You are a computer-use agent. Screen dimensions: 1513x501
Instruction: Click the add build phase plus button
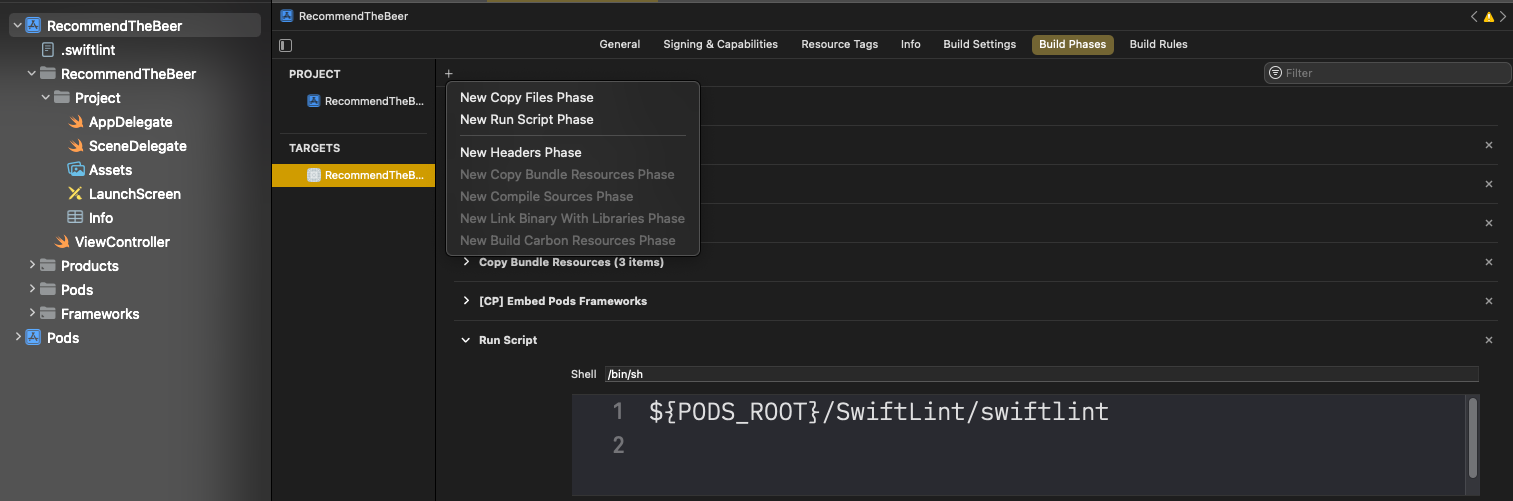pos(449,73)
